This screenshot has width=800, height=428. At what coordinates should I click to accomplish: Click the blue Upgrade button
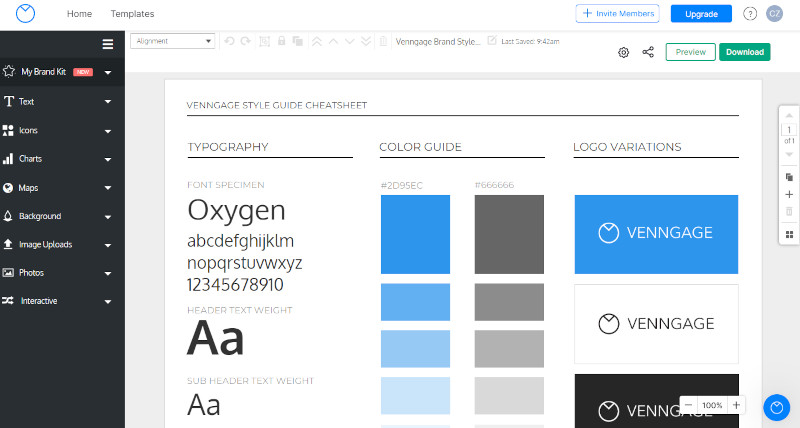[x=701, y=14]
